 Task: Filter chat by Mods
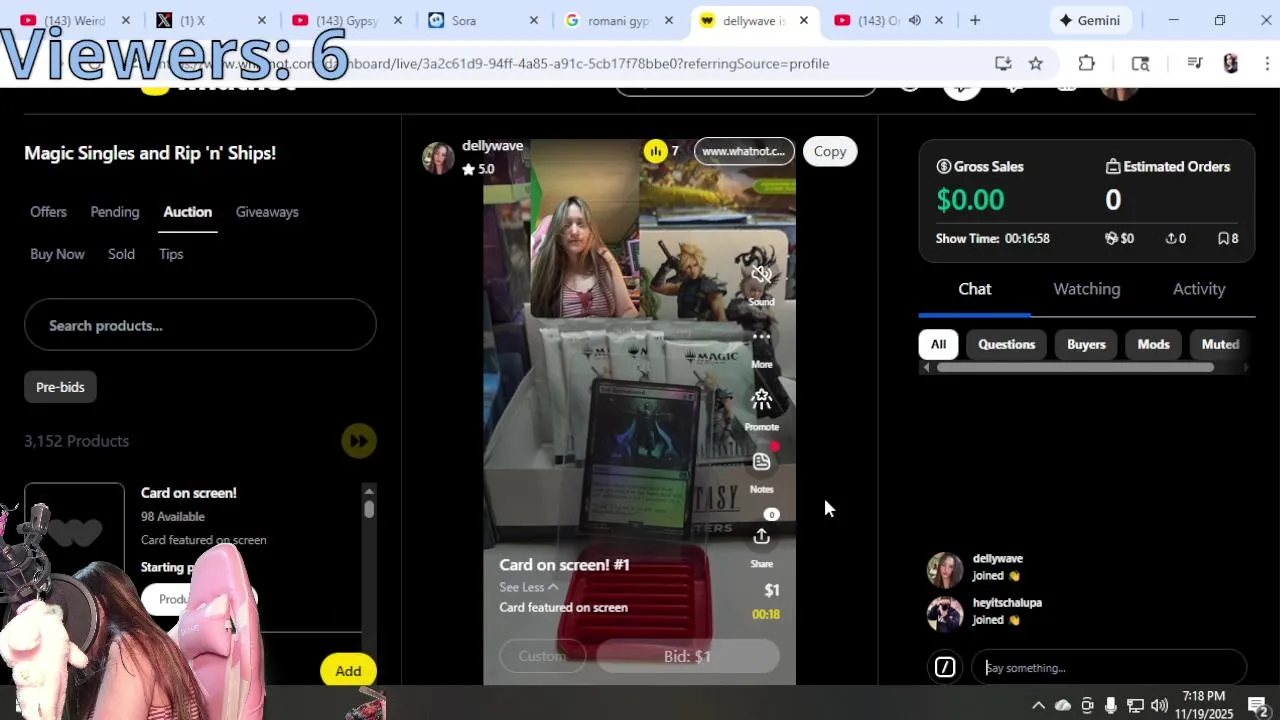[x=1153, y=344]
